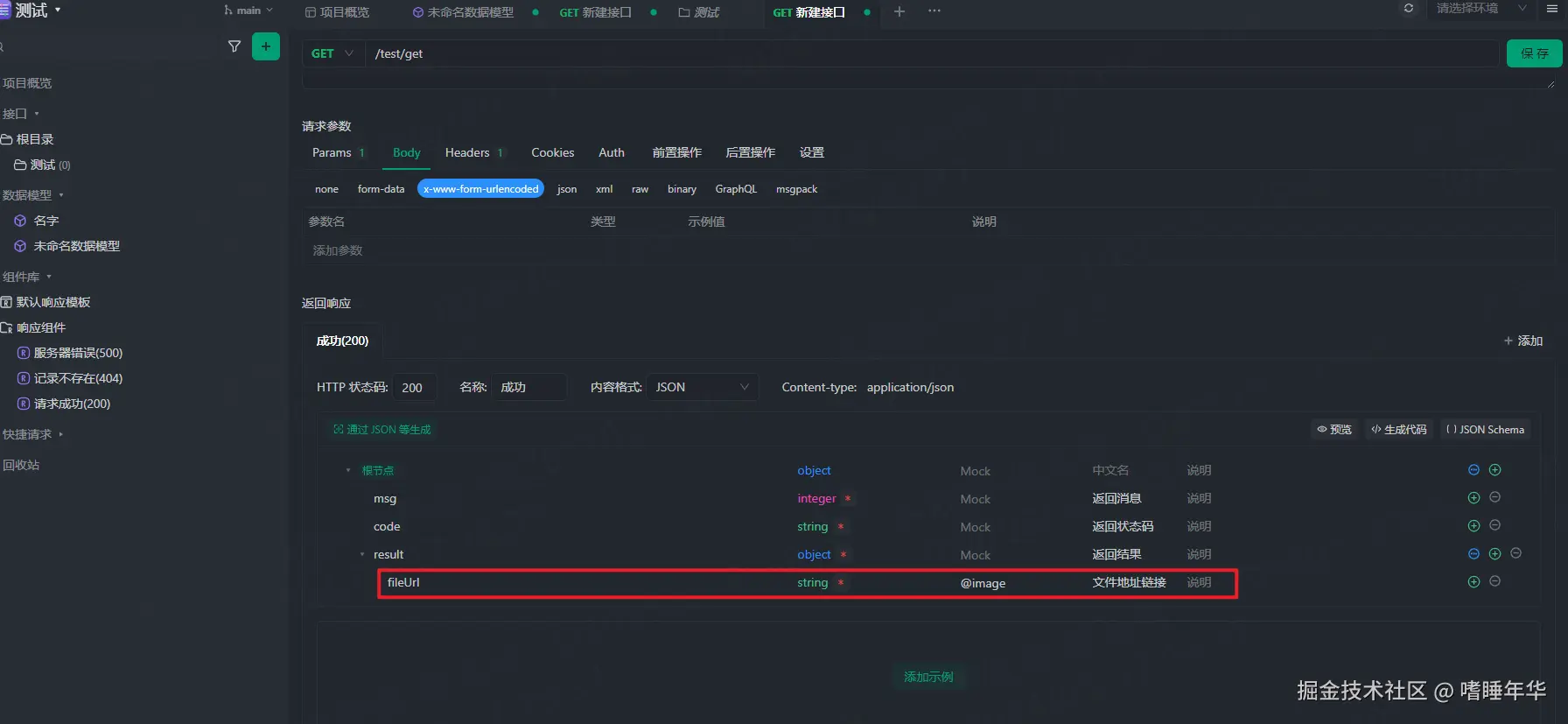Add field after fileUrl row
1568x724 pixels.
pyautogui.click(x=1473, y=582)
